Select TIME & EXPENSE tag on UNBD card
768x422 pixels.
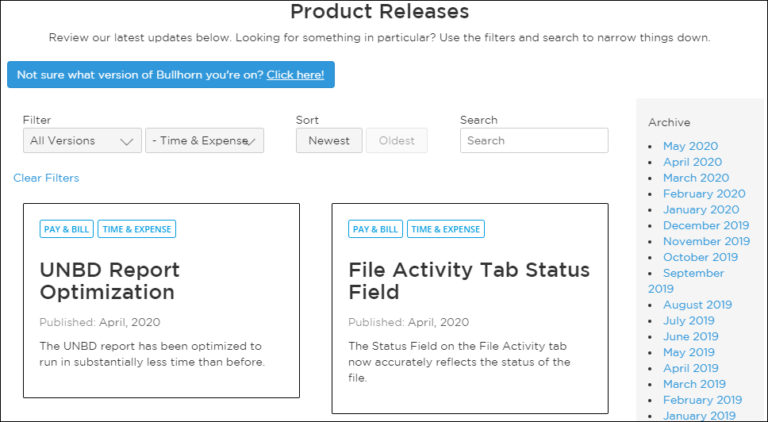(x=136, y=229)
